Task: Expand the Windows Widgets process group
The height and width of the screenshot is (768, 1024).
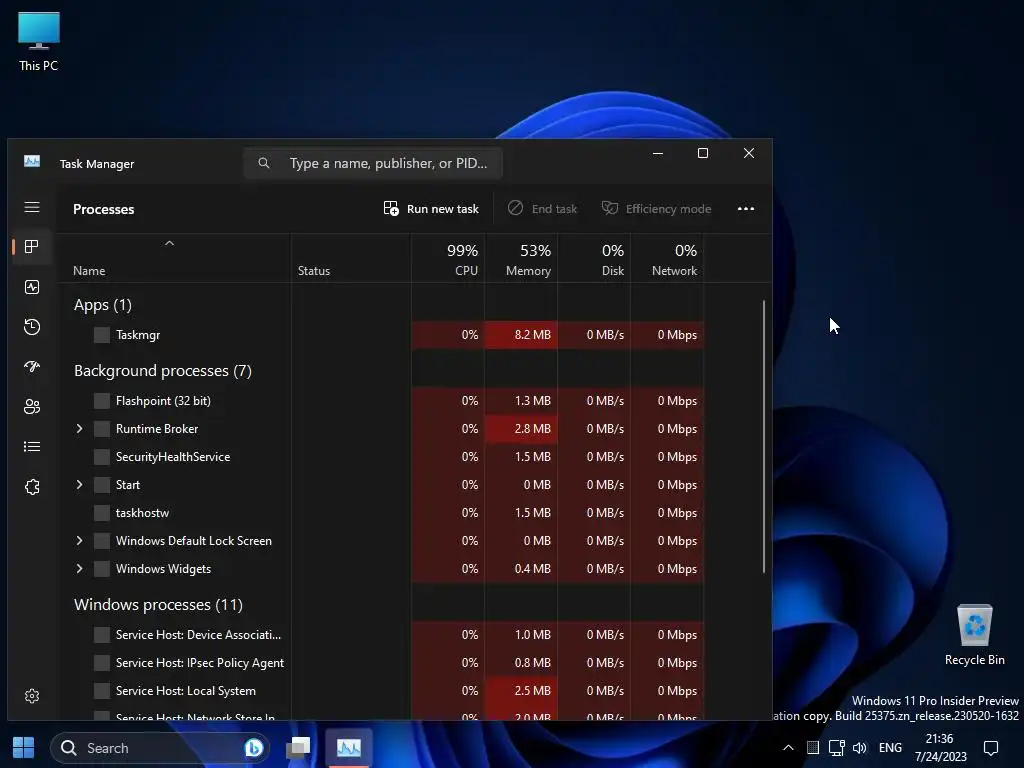Action: tap(80, 569)
